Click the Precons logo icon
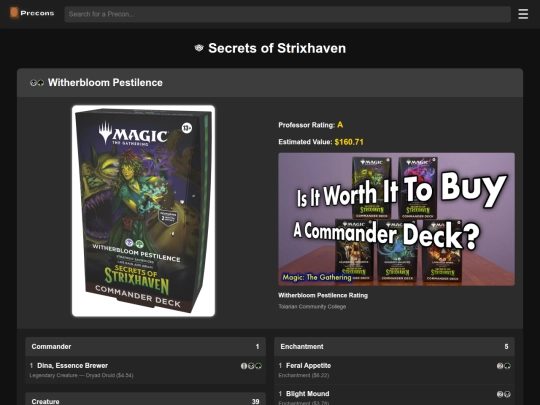This screenshot has height=405, width=540. tap(14, 13)
